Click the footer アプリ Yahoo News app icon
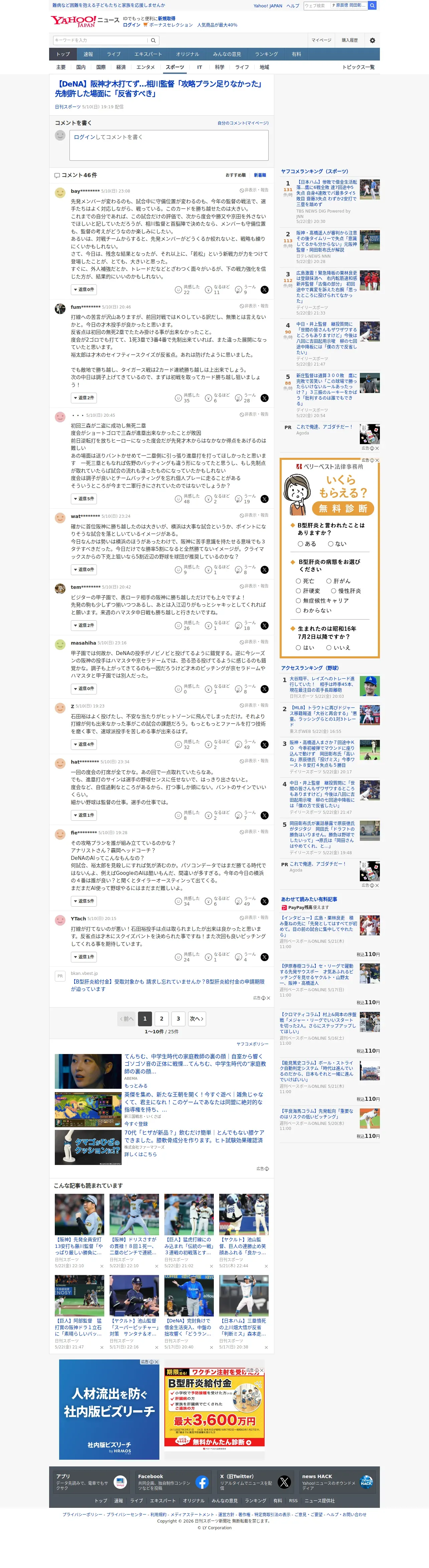The height and width of the screenshot is (1568, 429). click(120, 1482)
